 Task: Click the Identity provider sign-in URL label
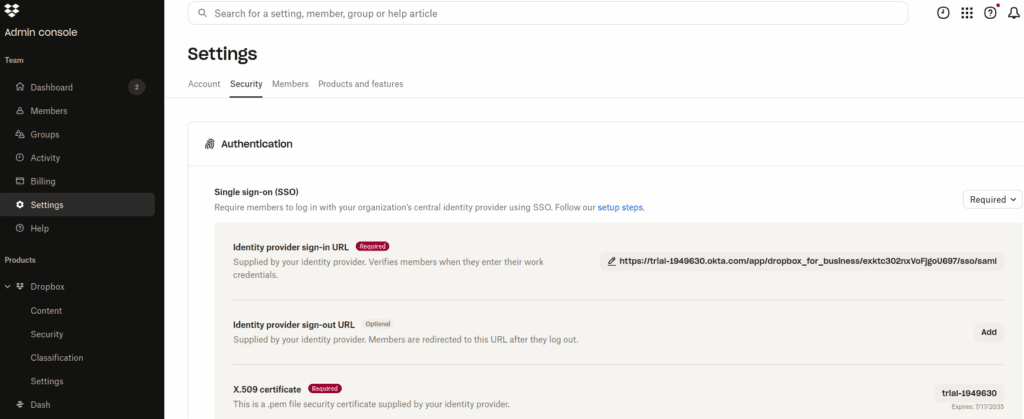click(x=291, y=247)
